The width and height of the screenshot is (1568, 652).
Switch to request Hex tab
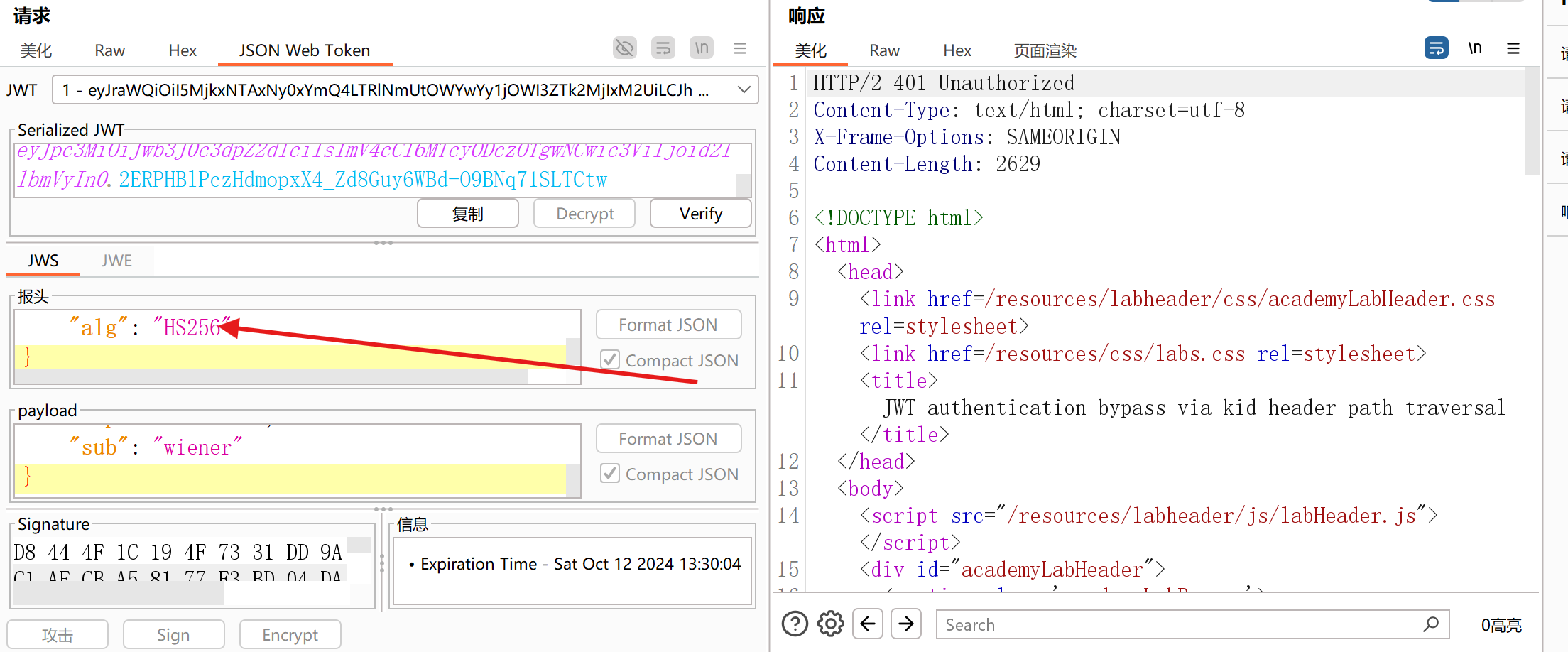pos(183,50)
